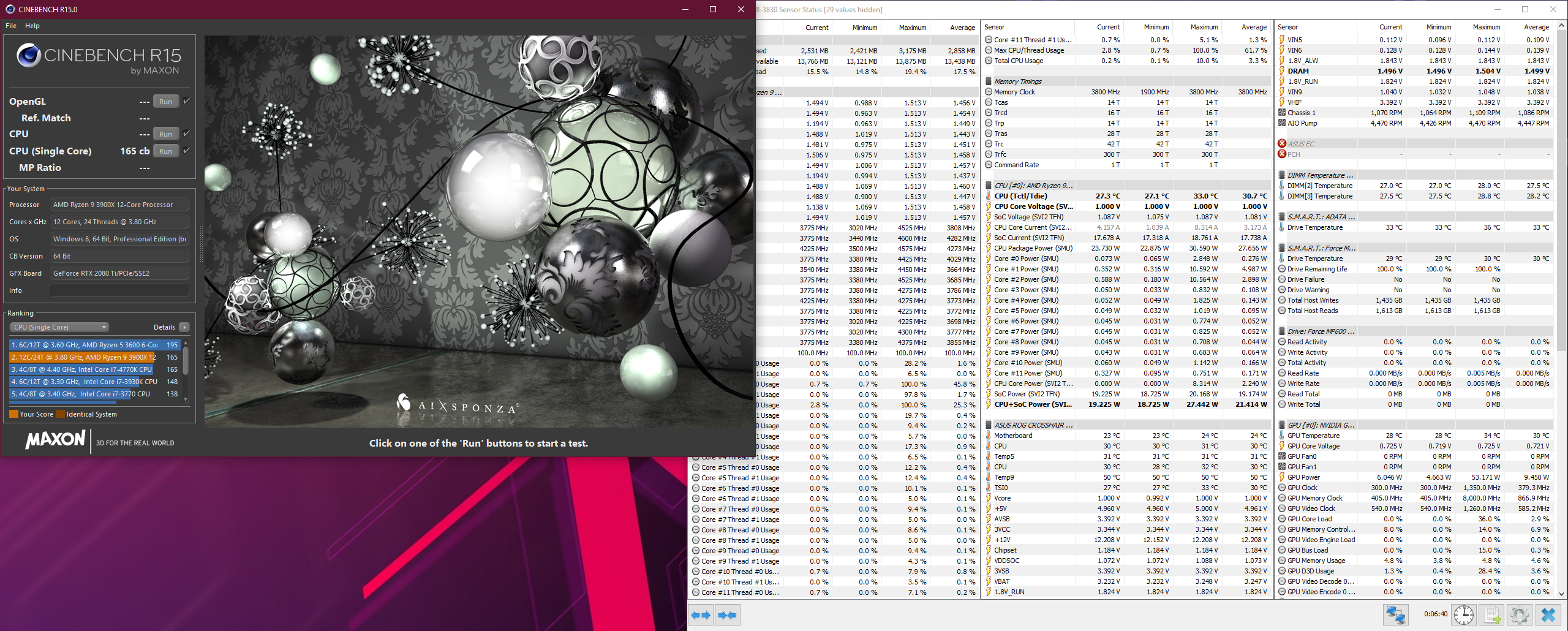Select the GPU Memory Usage sensor row
This screenshot has height=631, width=1568.
[x=1415, y=561]
